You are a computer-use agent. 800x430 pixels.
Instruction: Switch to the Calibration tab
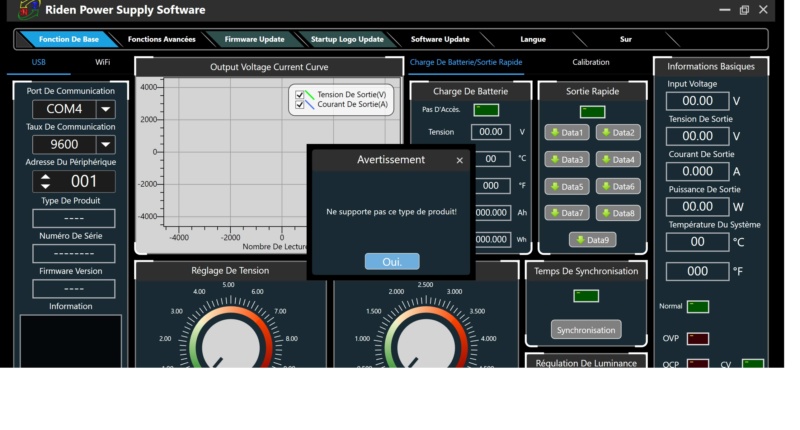(x=590, y=62)
